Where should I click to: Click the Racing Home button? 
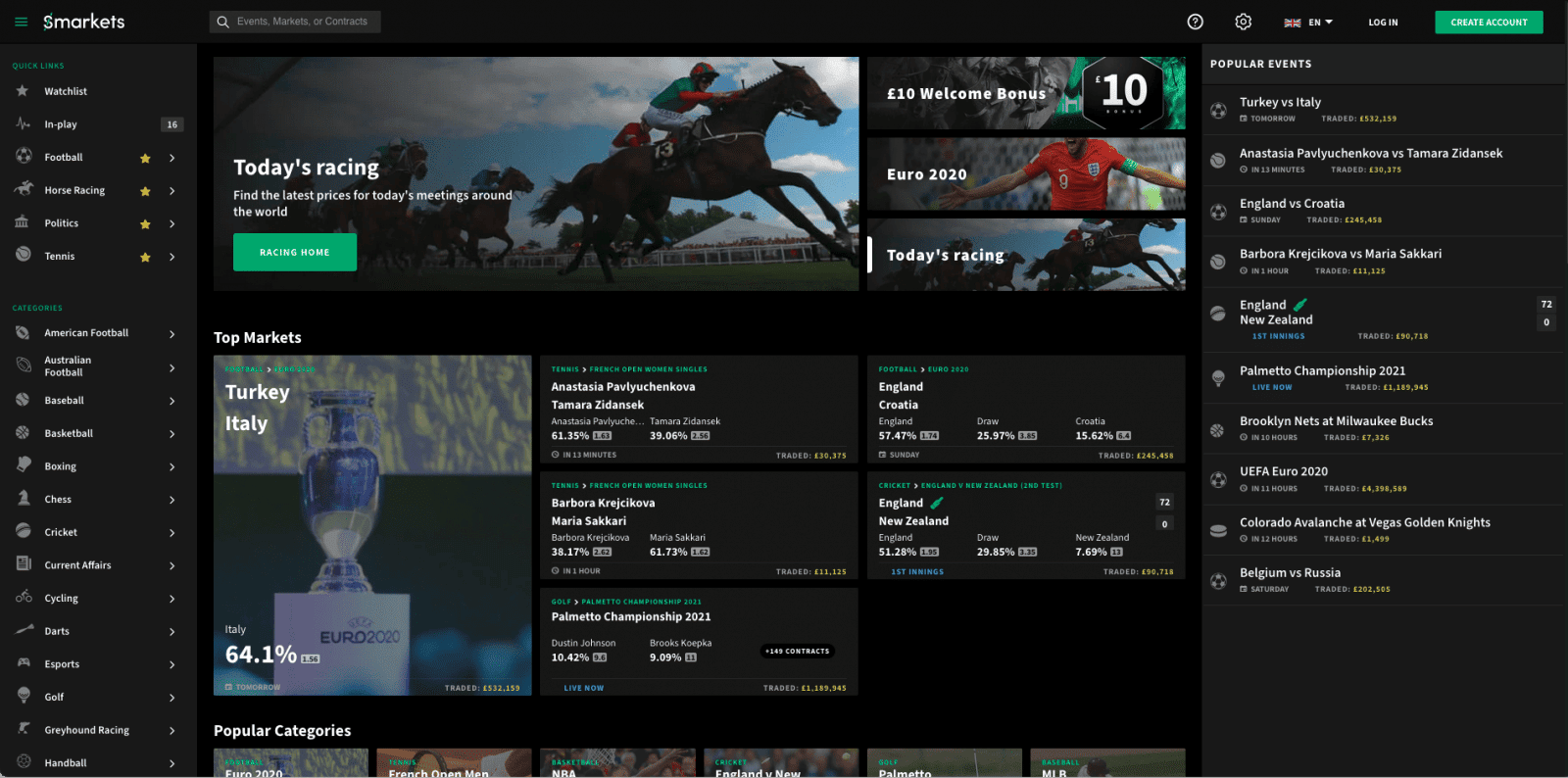click(295, 252)
